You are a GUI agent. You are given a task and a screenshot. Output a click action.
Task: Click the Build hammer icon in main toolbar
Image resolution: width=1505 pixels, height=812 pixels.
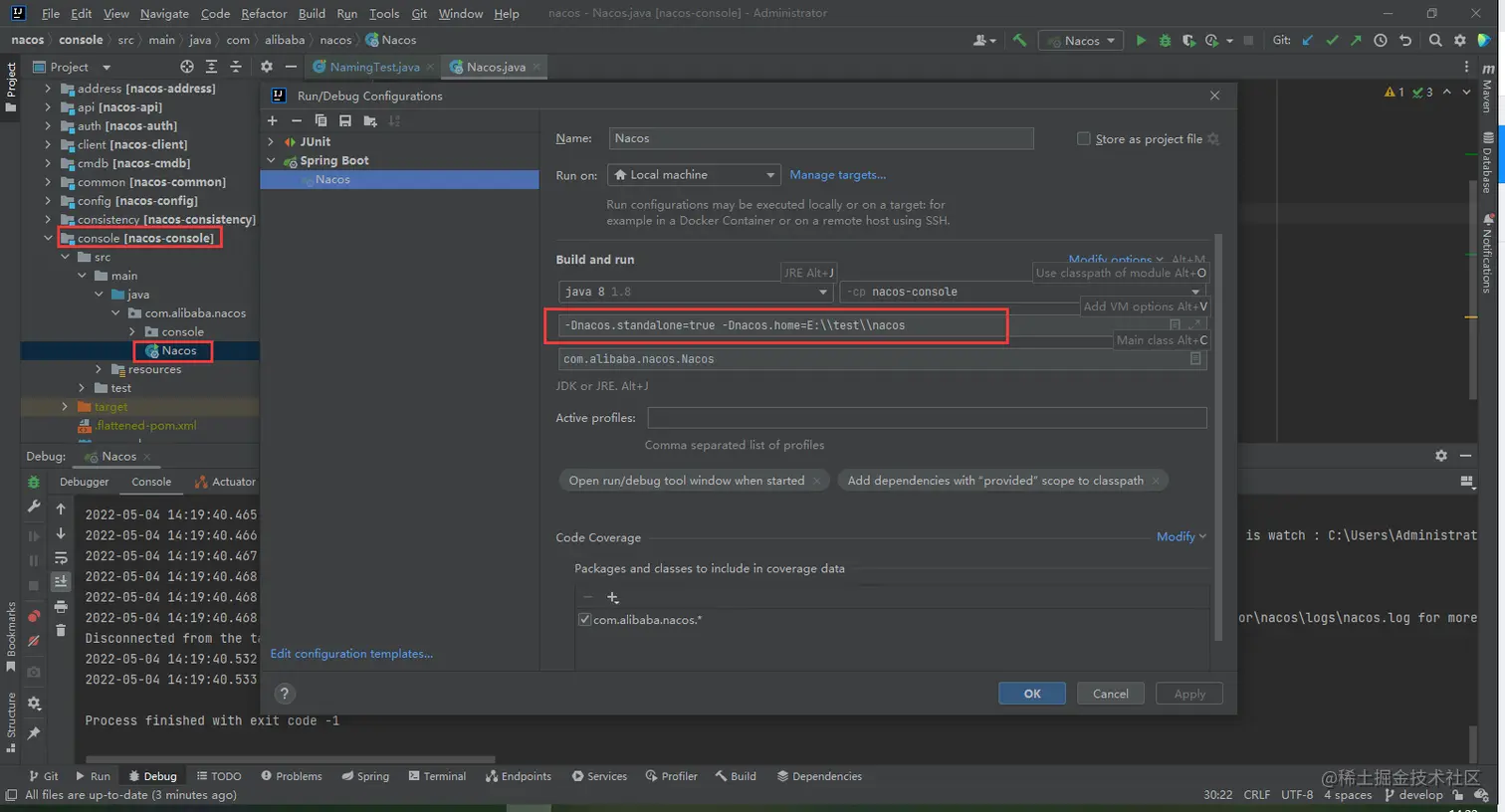[x=1019, y=41]
